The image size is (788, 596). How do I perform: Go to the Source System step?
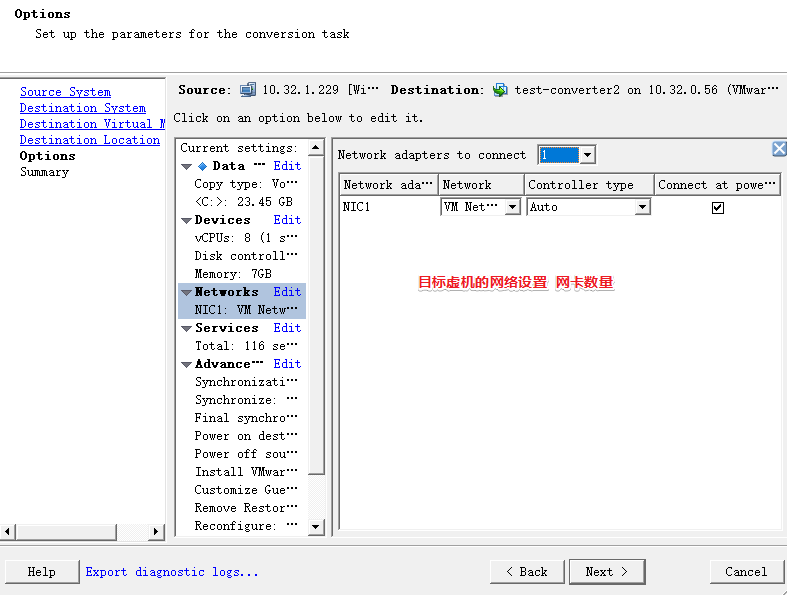[x=65, y=92]
